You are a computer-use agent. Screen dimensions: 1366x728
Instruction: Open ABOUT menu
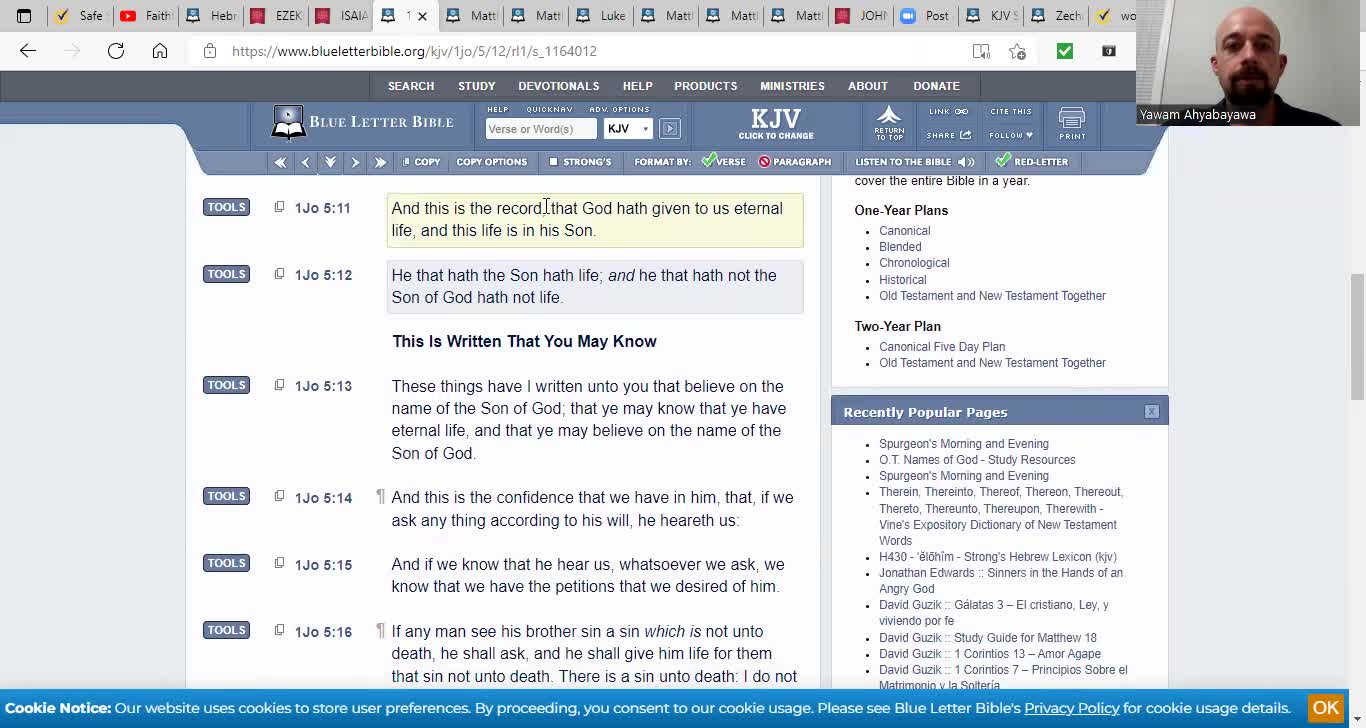pos(868,86)
